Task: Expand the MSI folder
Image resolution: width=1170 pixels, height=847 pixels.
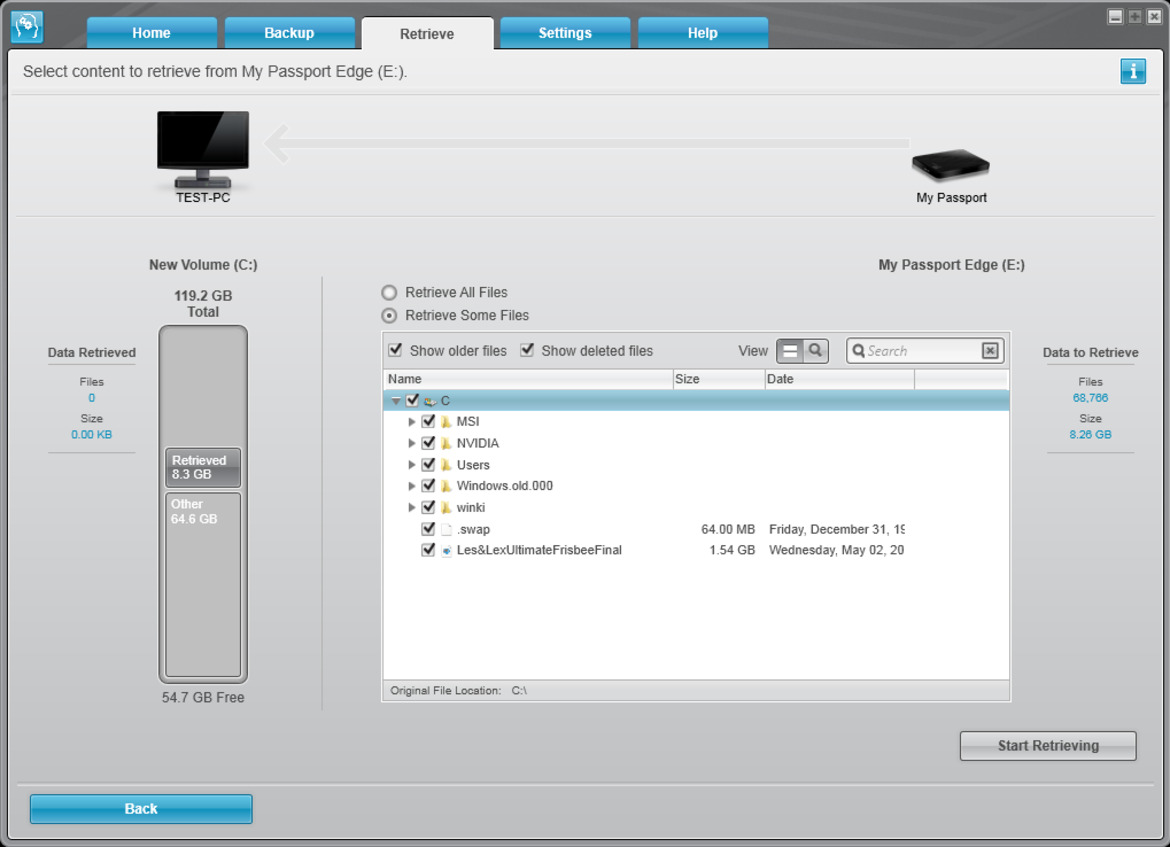Action: pos(411,422)
